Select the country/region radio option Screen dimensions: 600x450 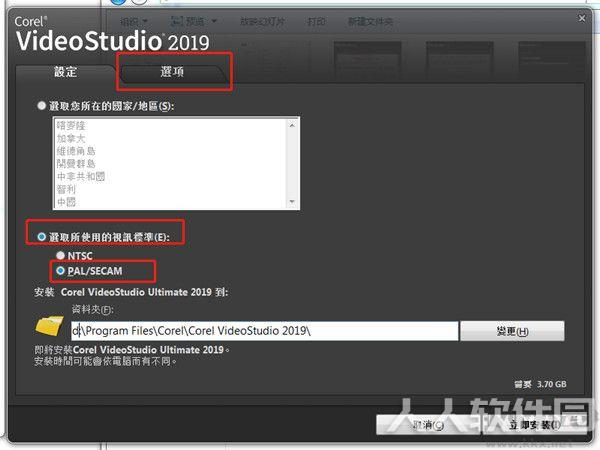tap(42, 105)
